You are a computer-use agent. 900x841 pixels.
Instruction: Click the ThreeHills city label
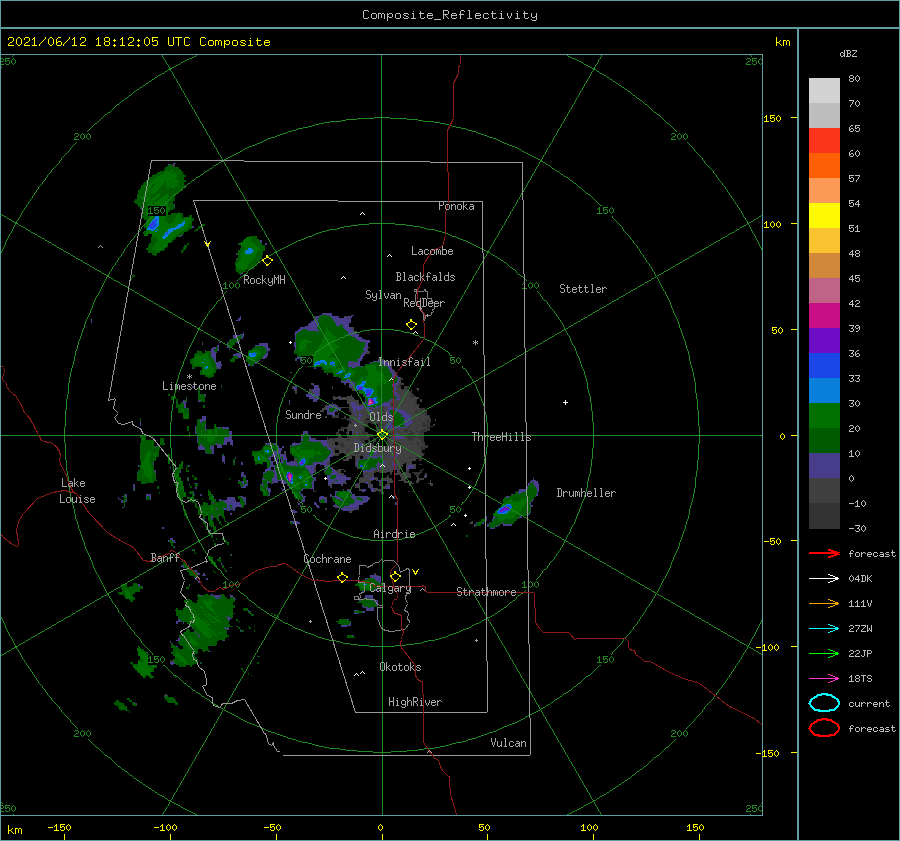click(x=501, y=437)
